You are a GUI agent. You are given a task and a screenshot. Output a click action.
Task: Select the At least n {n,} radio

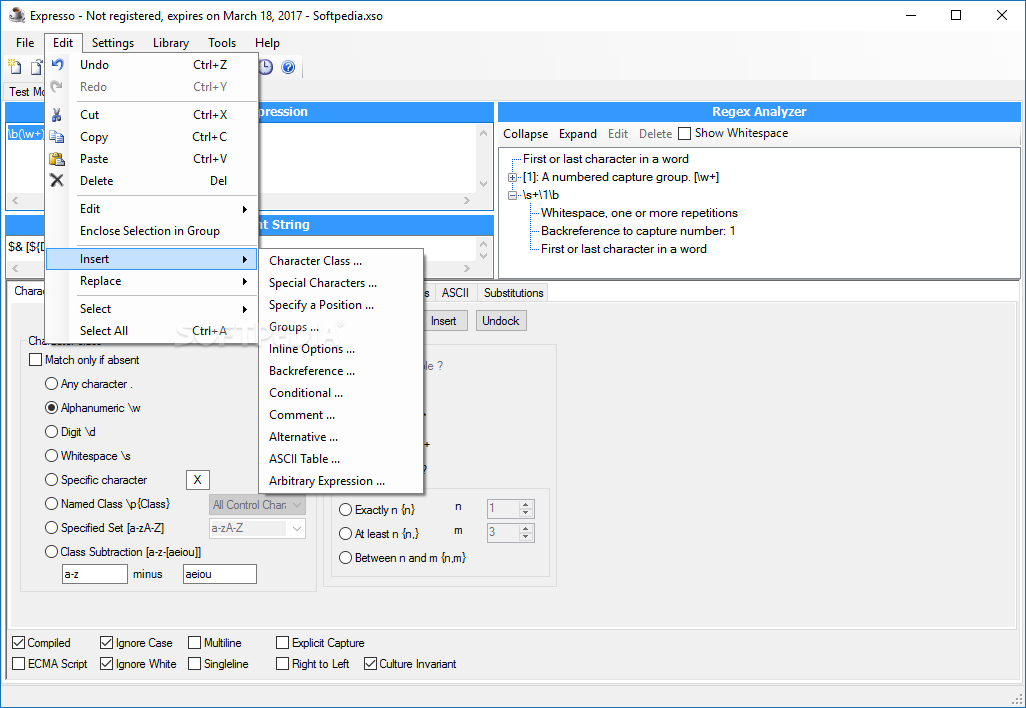[345, 534]
